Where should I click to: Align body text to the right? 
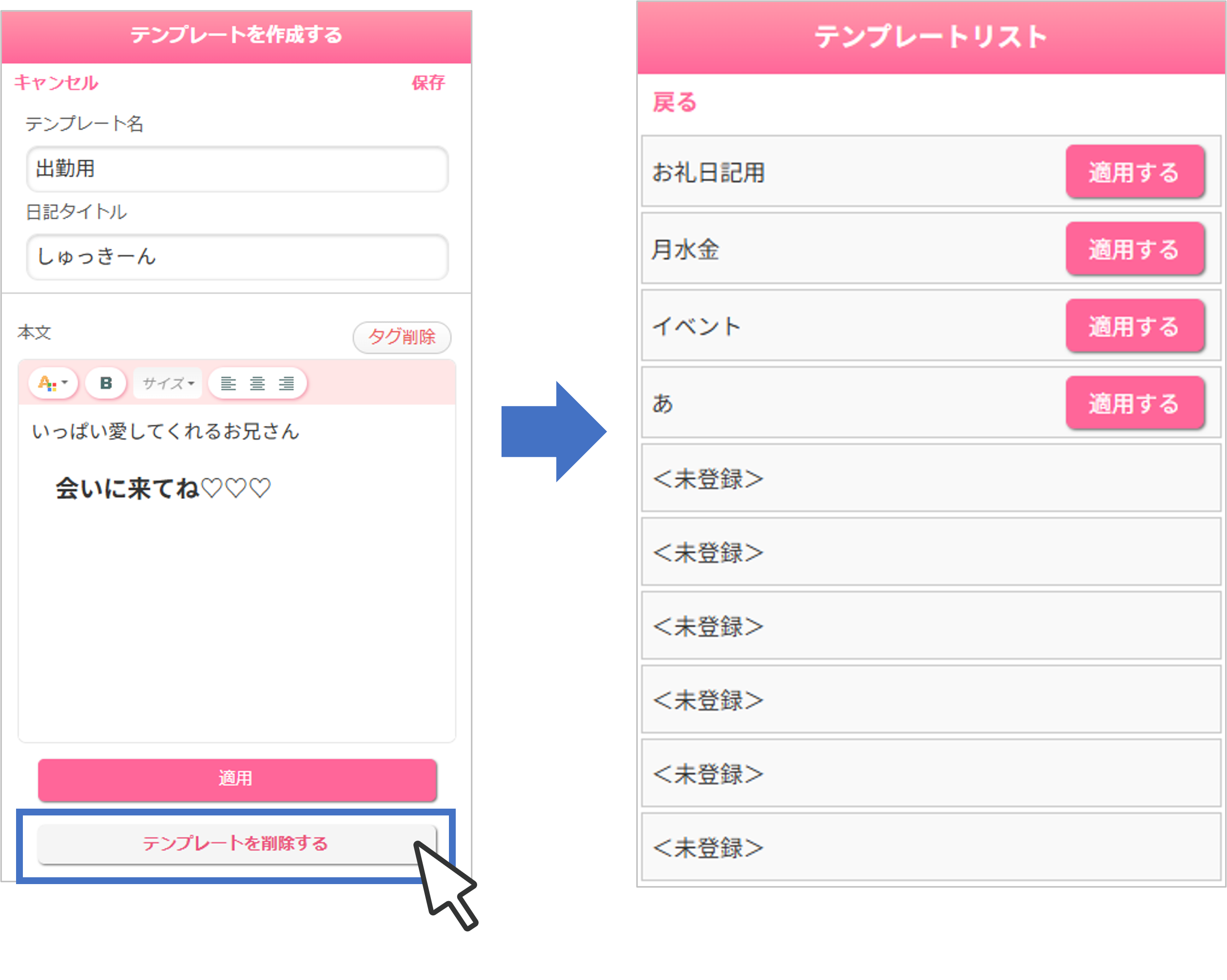click(x=286, y=384)
